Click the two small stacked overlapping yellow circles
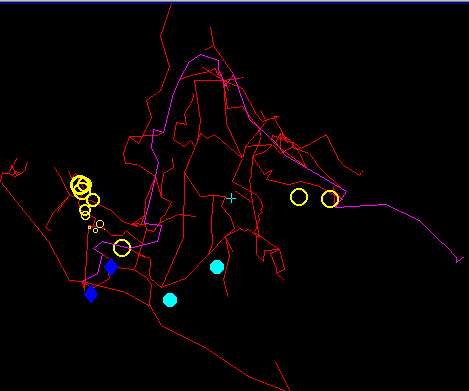 (x=85, y=212)
